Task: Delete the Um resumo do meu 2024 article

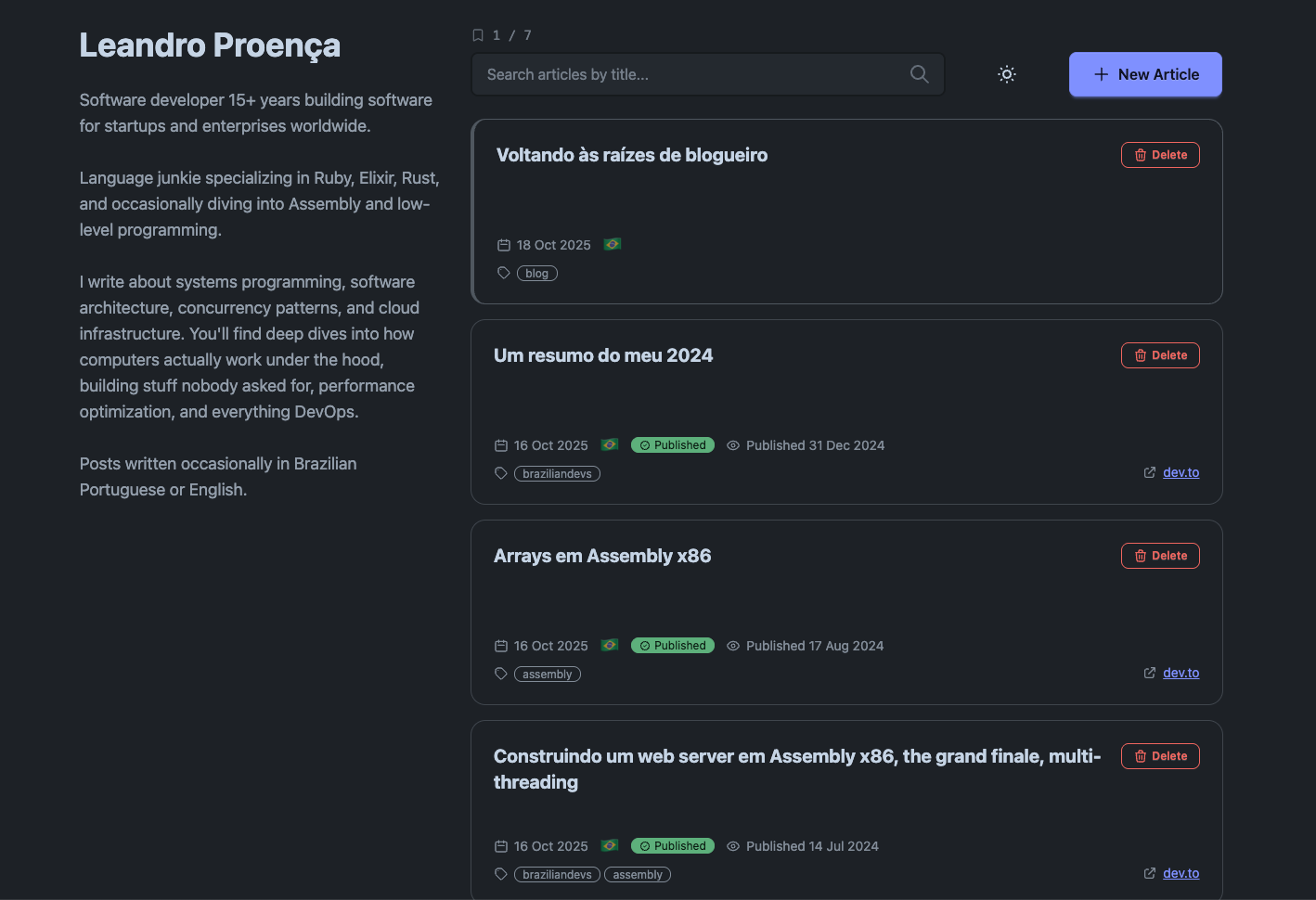Action: tap(1160, 355)
